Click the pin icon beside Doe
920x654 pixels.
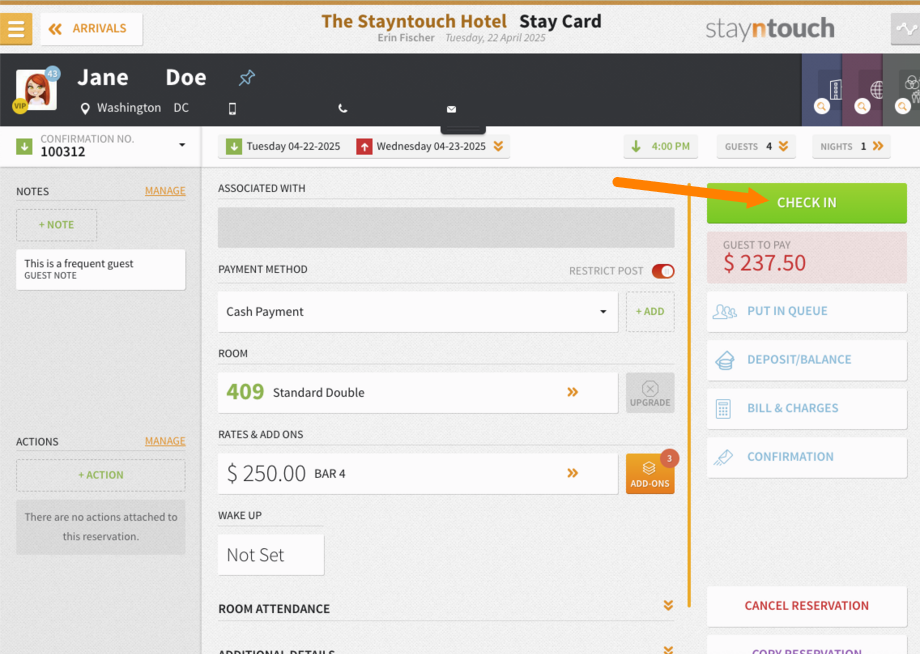pos(246,77)
